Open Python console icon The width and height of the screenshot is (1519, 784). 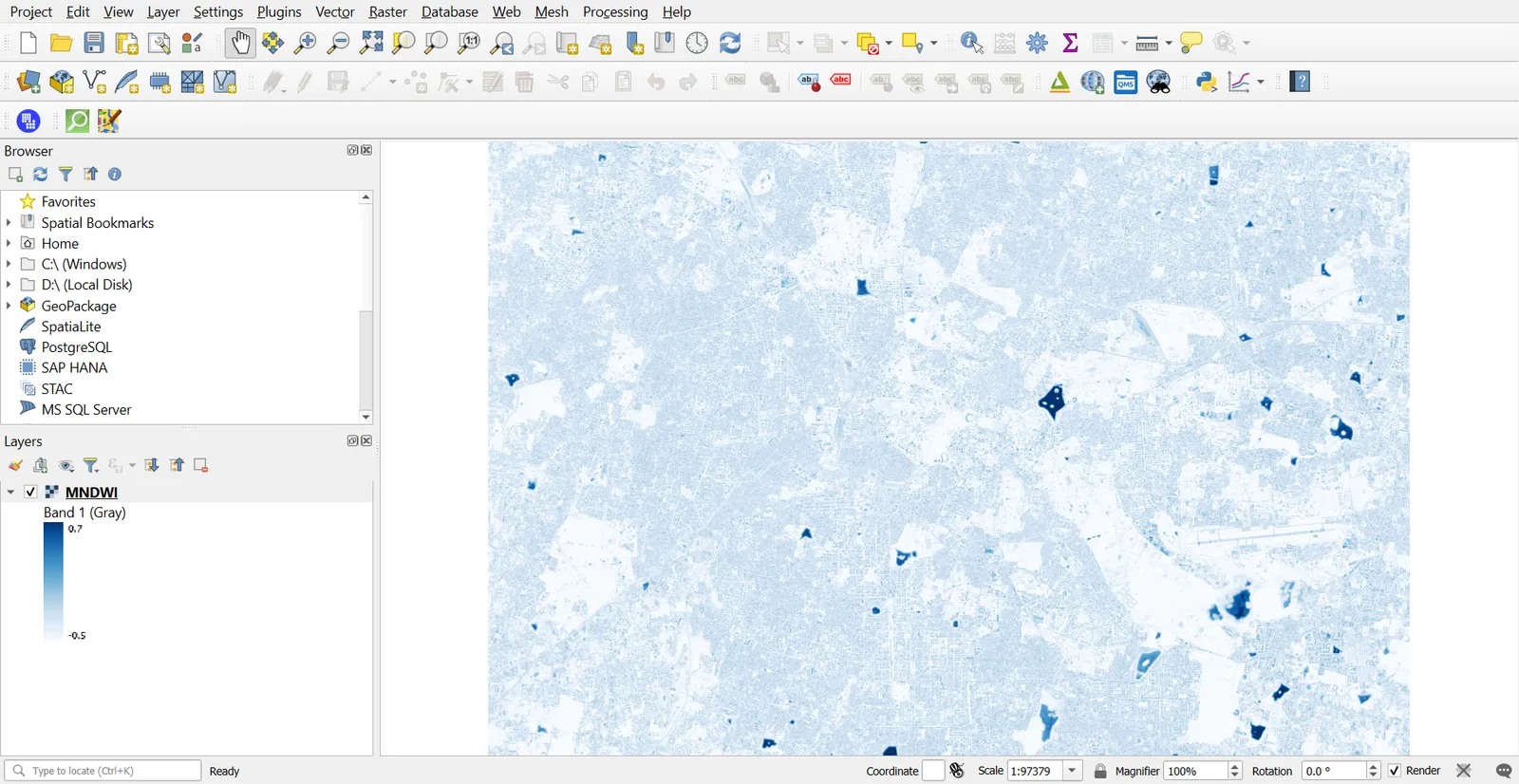1207,82
